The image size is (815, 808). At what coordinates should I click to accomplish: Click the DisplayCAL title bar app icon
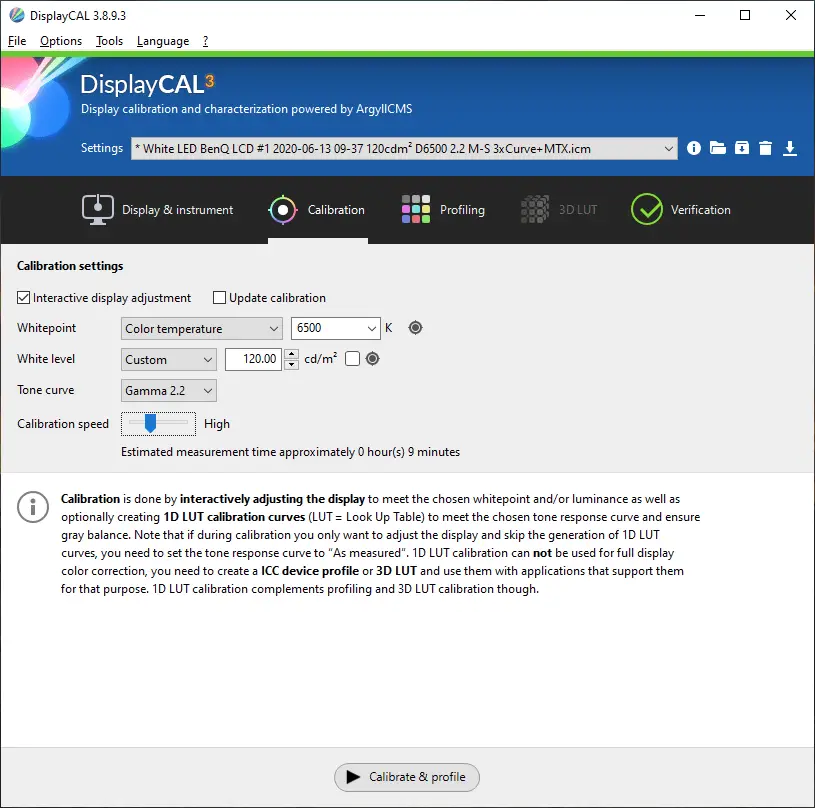[17, 15]
